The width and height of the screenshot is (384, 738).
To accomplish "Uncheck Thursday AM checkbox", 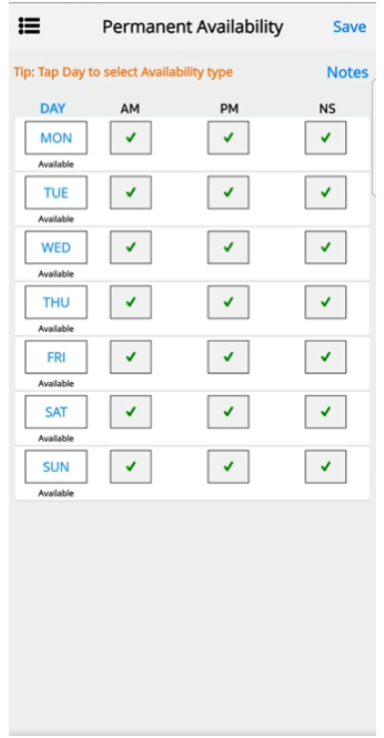I will coord(131,302).
